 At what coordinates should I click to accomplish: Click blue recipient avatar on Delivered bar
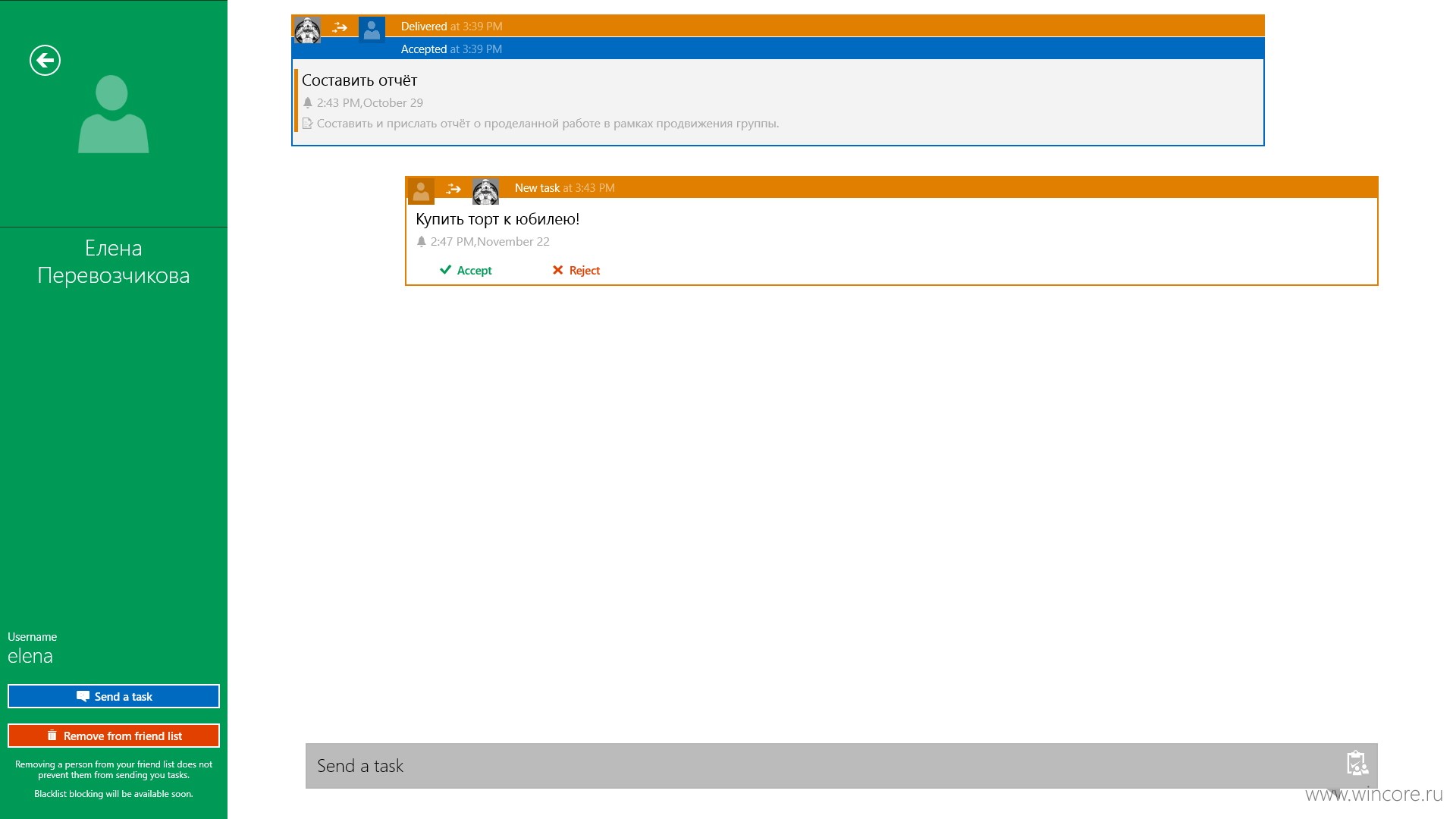(372, 30)
